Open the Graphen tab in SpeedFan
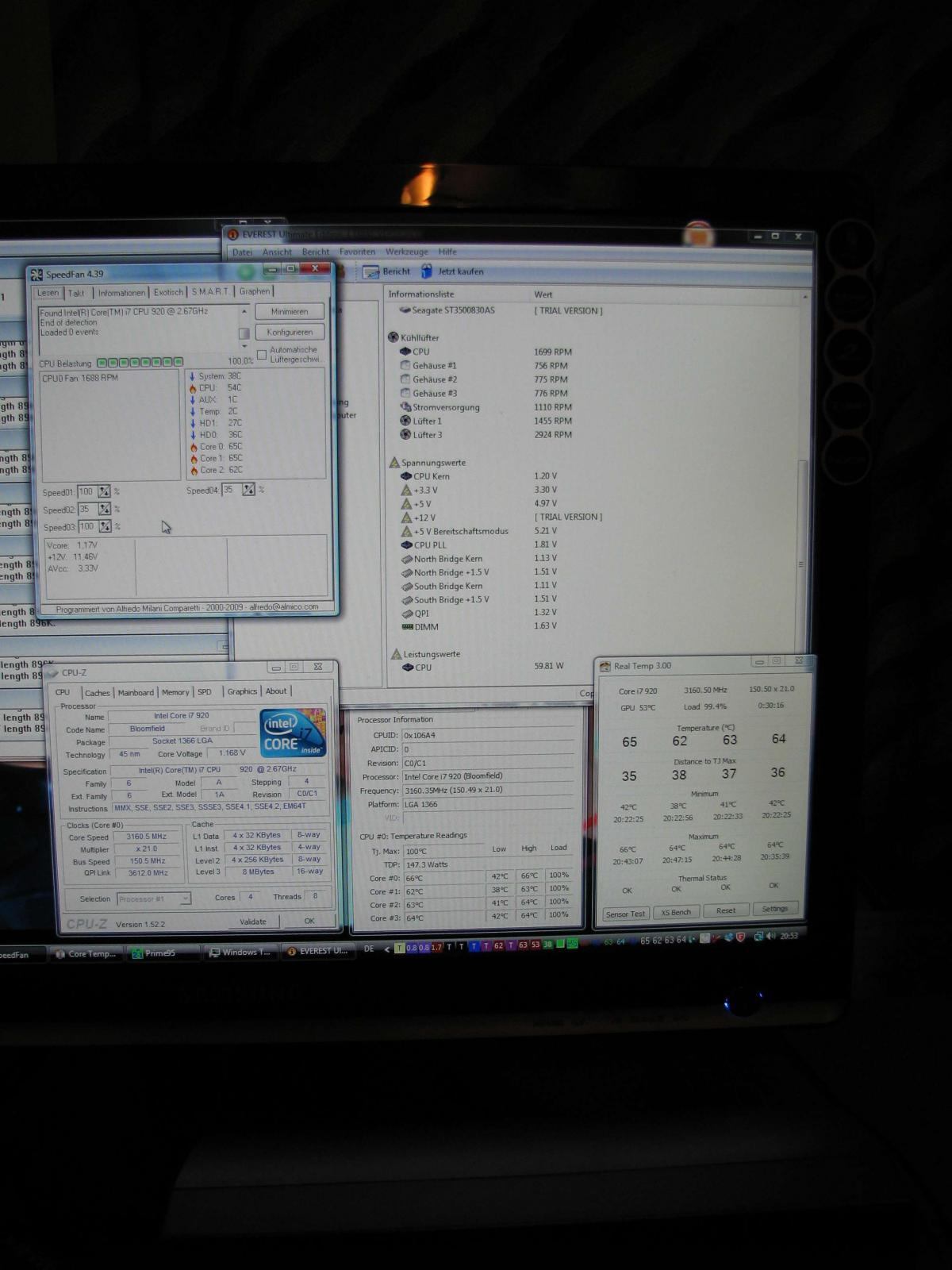 [x=255, y=291]
